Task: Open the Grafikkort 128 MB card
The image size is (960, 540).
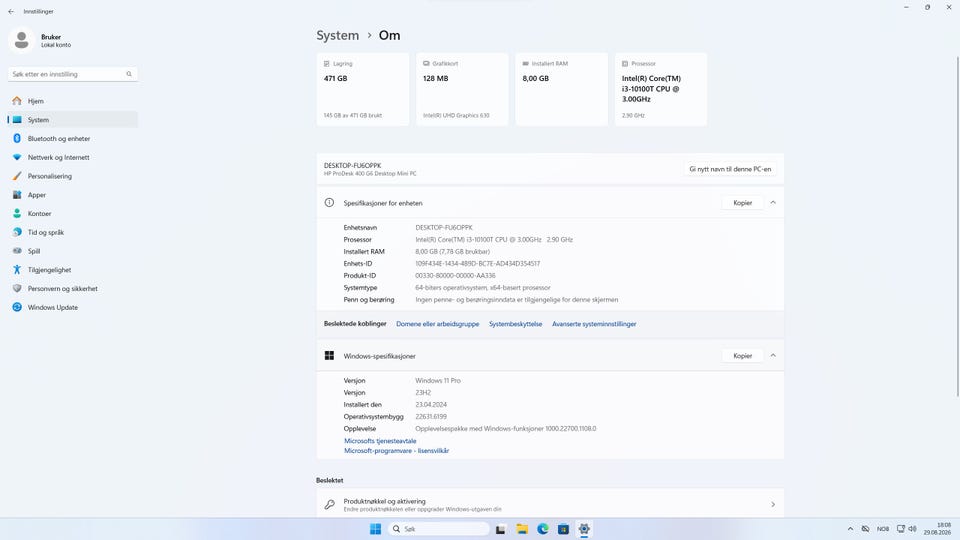Action: coord(462,89)
